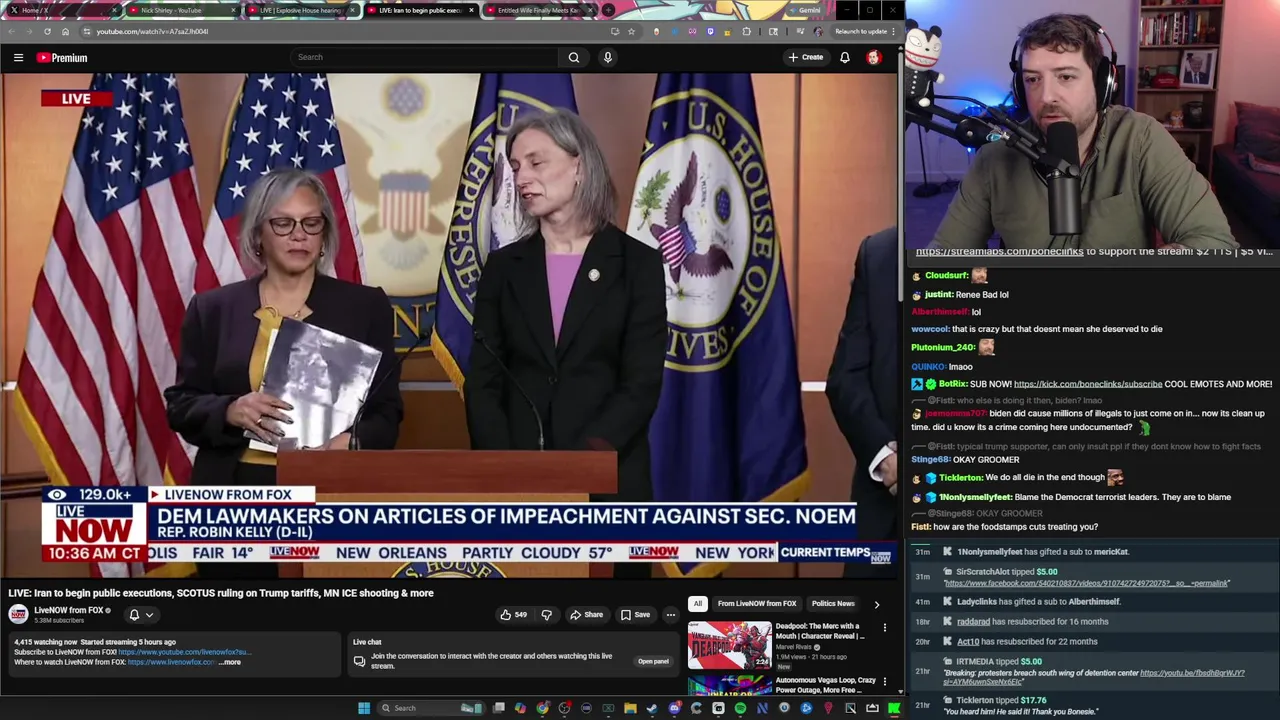Open streamlabs.com/boneclinks support link
1280x720 pixels.
999,252
